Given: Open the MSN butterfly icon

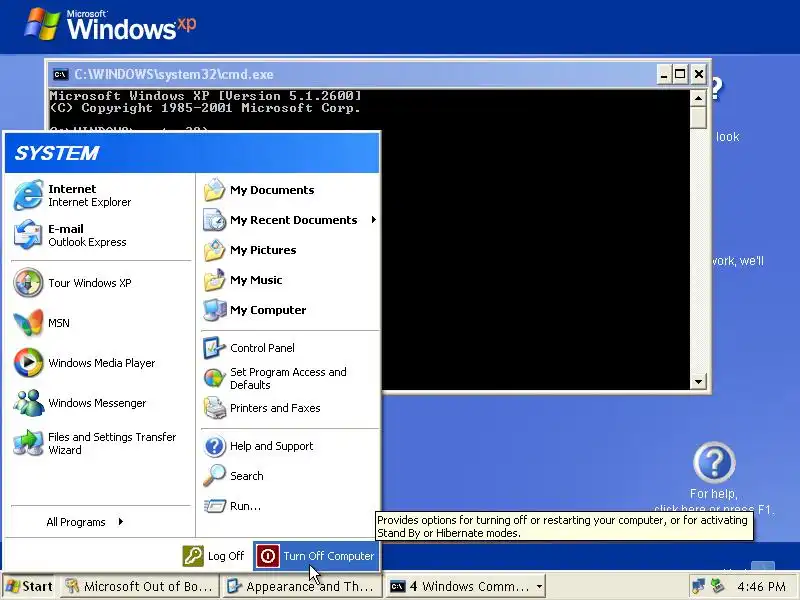Looking at the screenshot, I should tap(29, 323).
